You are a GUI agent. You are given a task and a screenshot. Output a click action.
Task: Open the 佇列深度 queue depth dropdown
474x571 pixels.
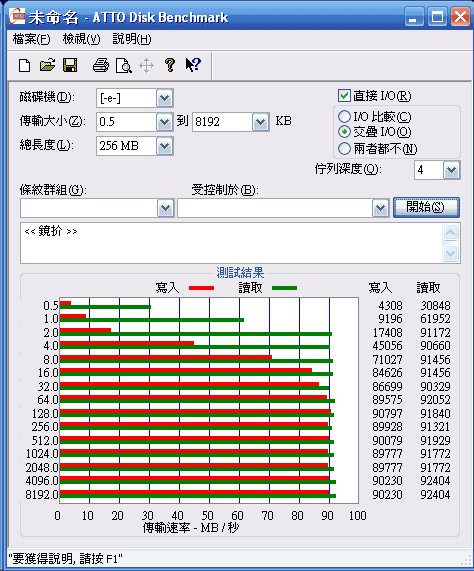click(x=451, y=170)
